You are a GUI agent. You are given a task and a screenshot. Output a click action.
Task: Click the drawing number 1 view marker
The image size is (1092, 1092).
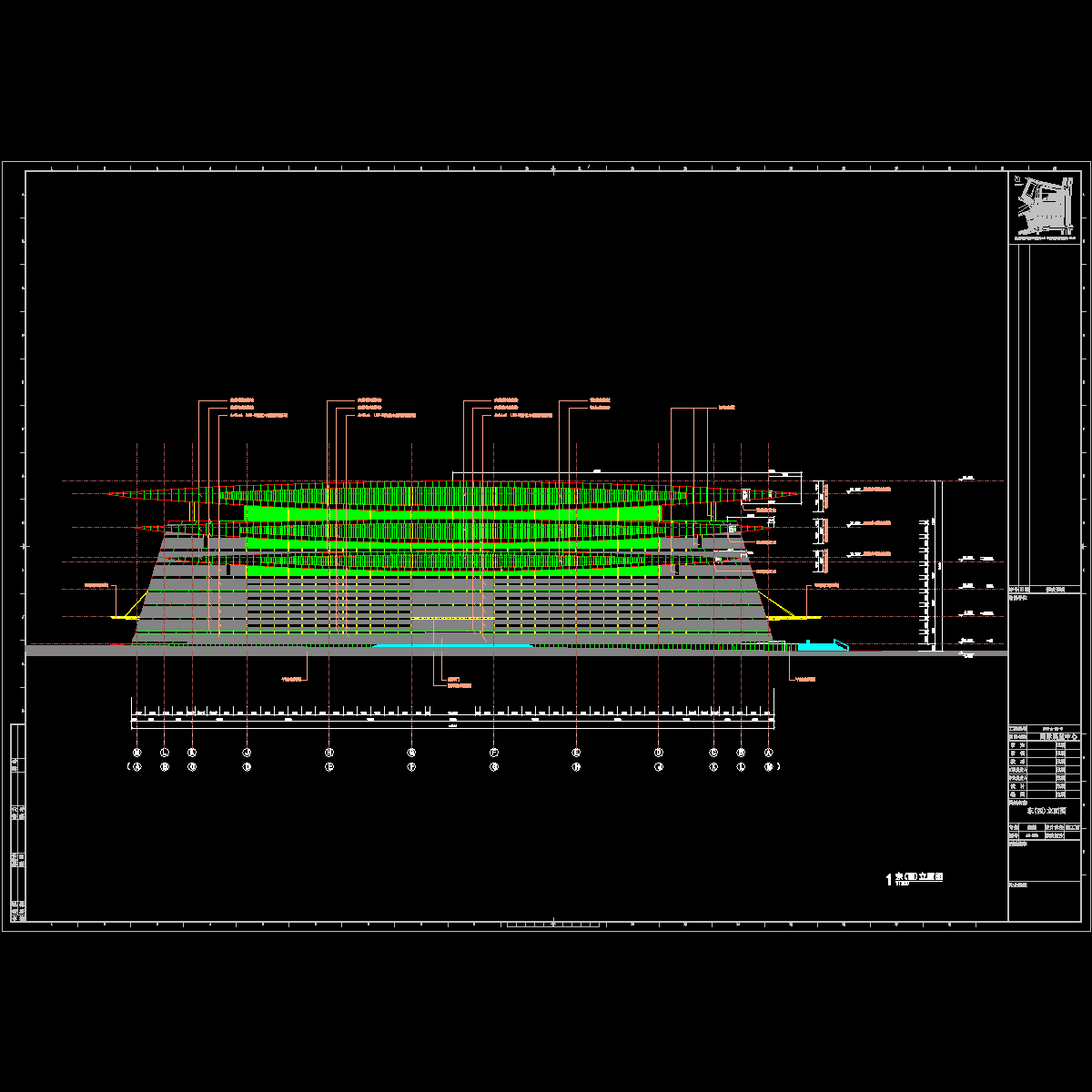pyautogui.click(x=888, y=879)
